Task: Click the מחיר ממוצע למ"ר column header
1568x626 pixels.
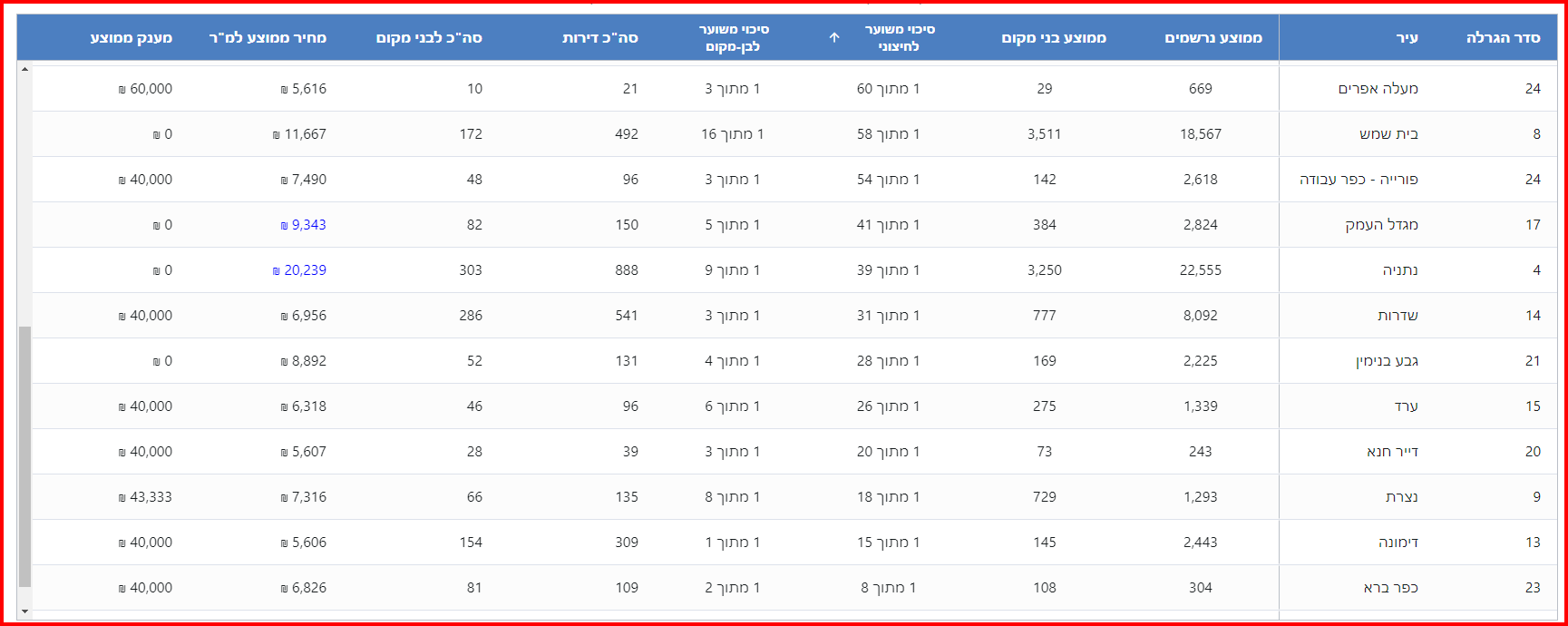Action: (x=268, y=38)
